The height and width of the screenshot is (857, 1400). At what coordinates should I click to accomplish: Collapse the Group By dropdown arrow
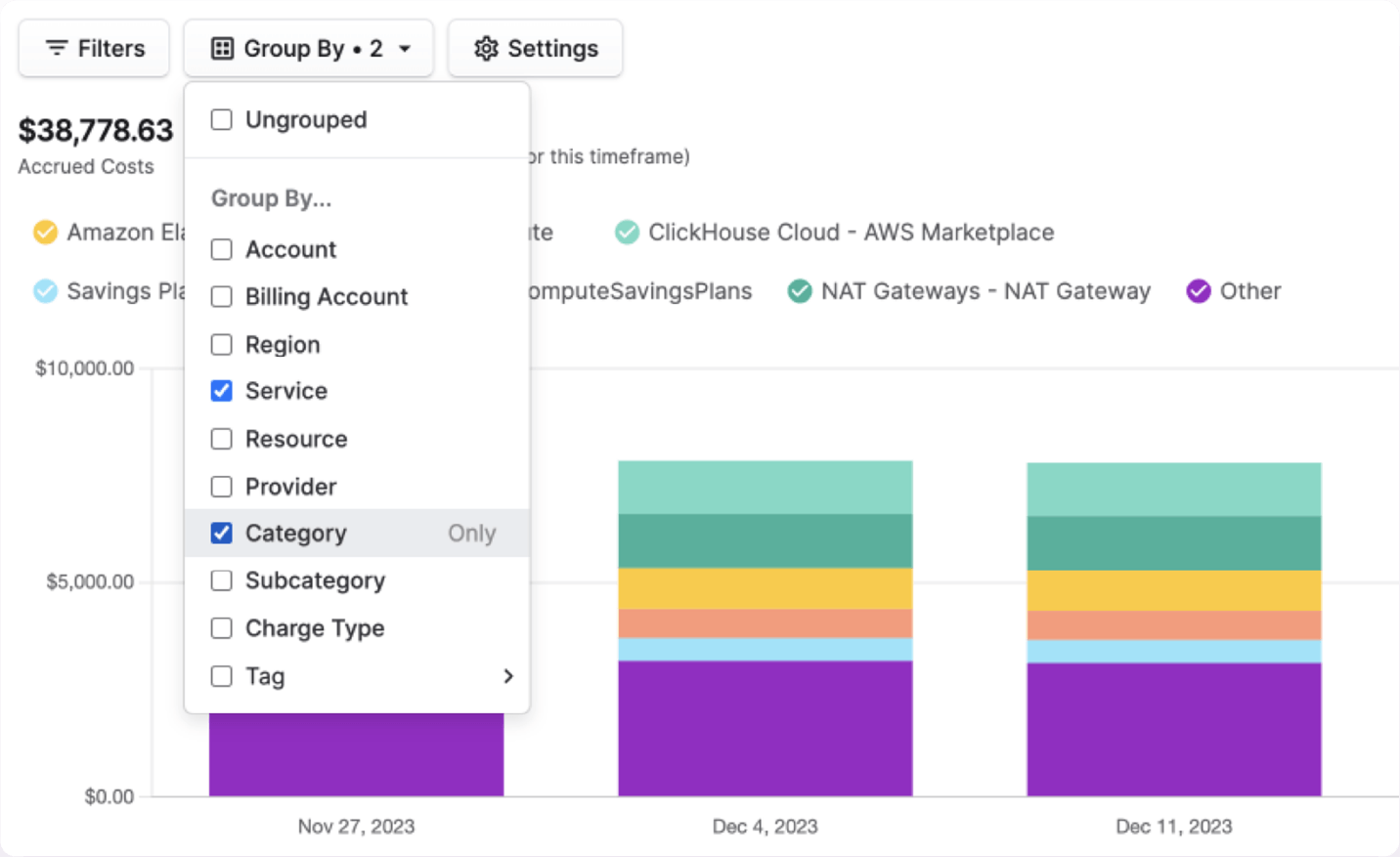click(x=405, y=48)
